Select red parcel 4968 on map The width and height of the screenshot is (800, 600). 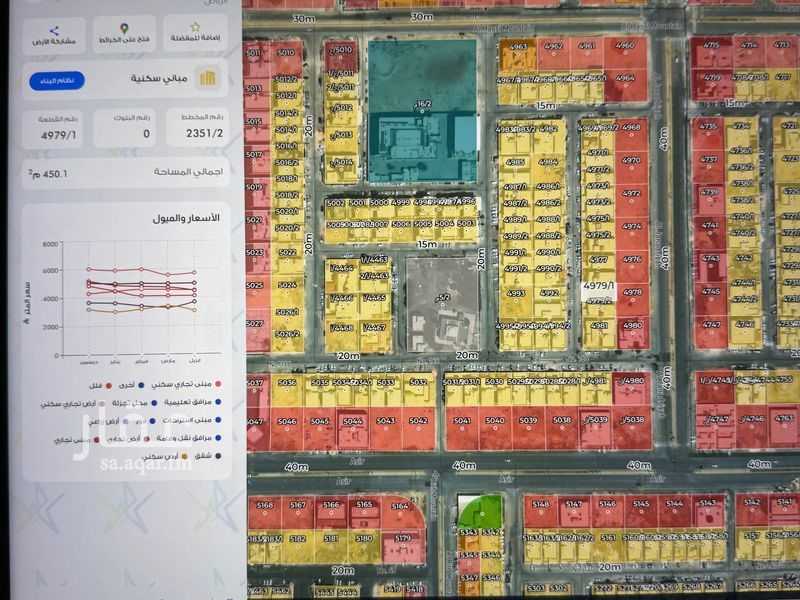(x=632, y=135)
